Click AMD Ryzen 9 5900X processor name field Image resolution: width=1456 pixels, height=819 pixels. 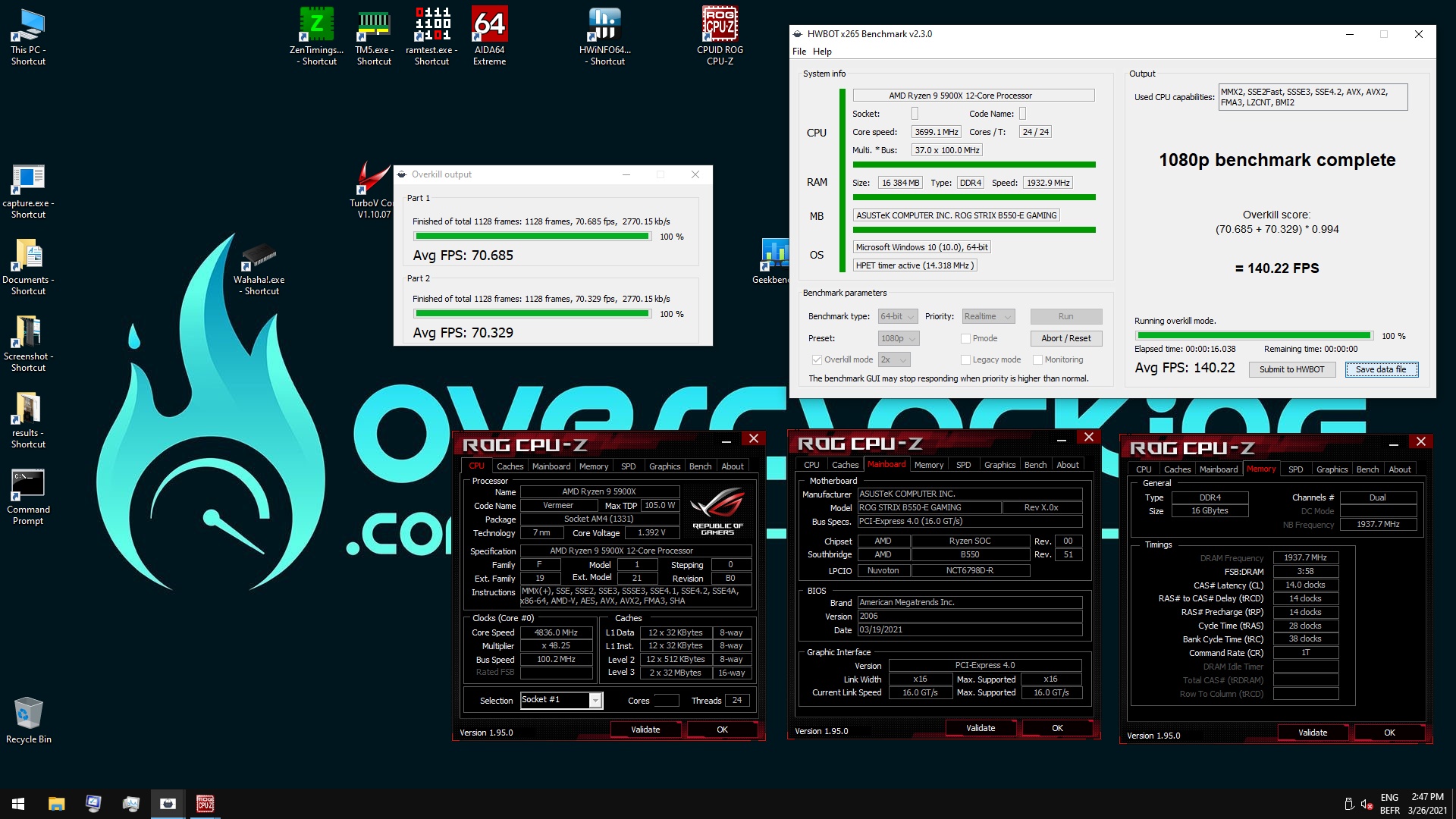pos(974,96)
